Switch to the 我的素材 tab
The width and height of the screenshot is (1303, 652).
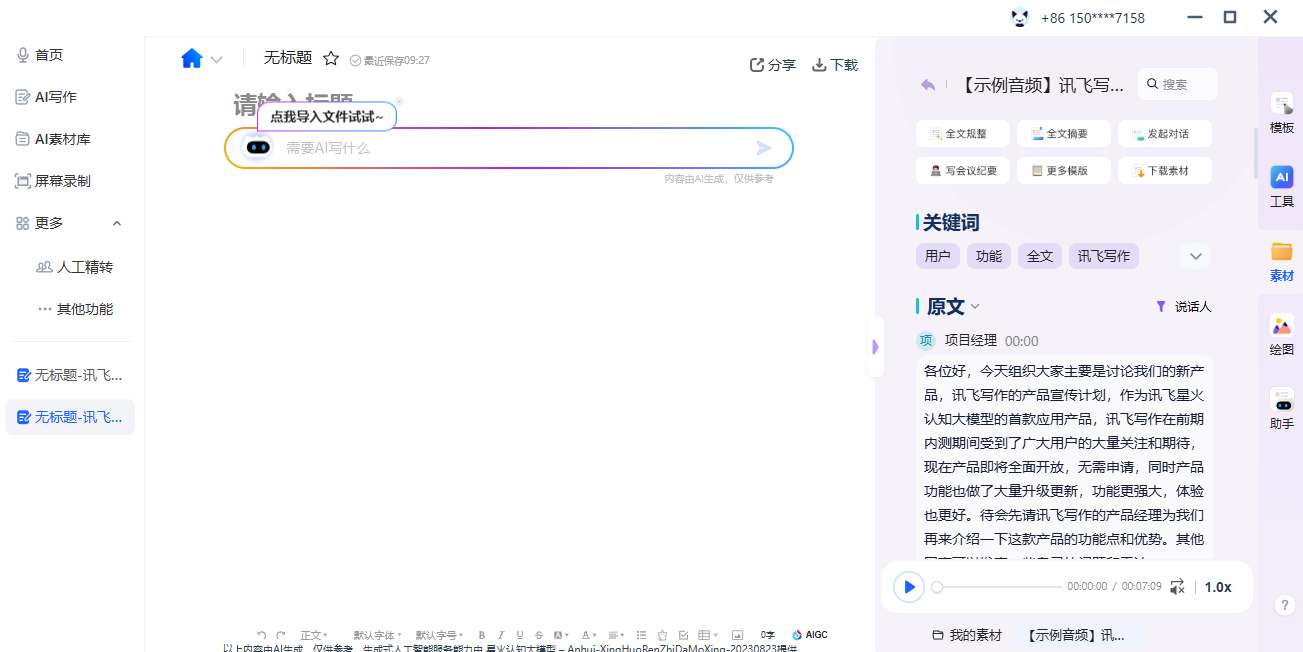pyautogui.click(x=966, y=635)
